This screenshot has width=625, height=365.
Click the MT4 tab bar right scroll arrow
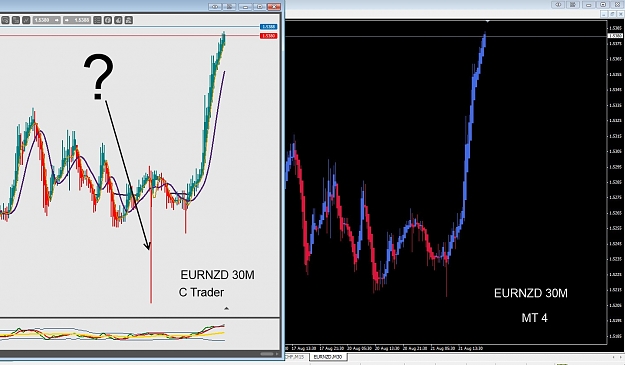(x=621, y=357)
